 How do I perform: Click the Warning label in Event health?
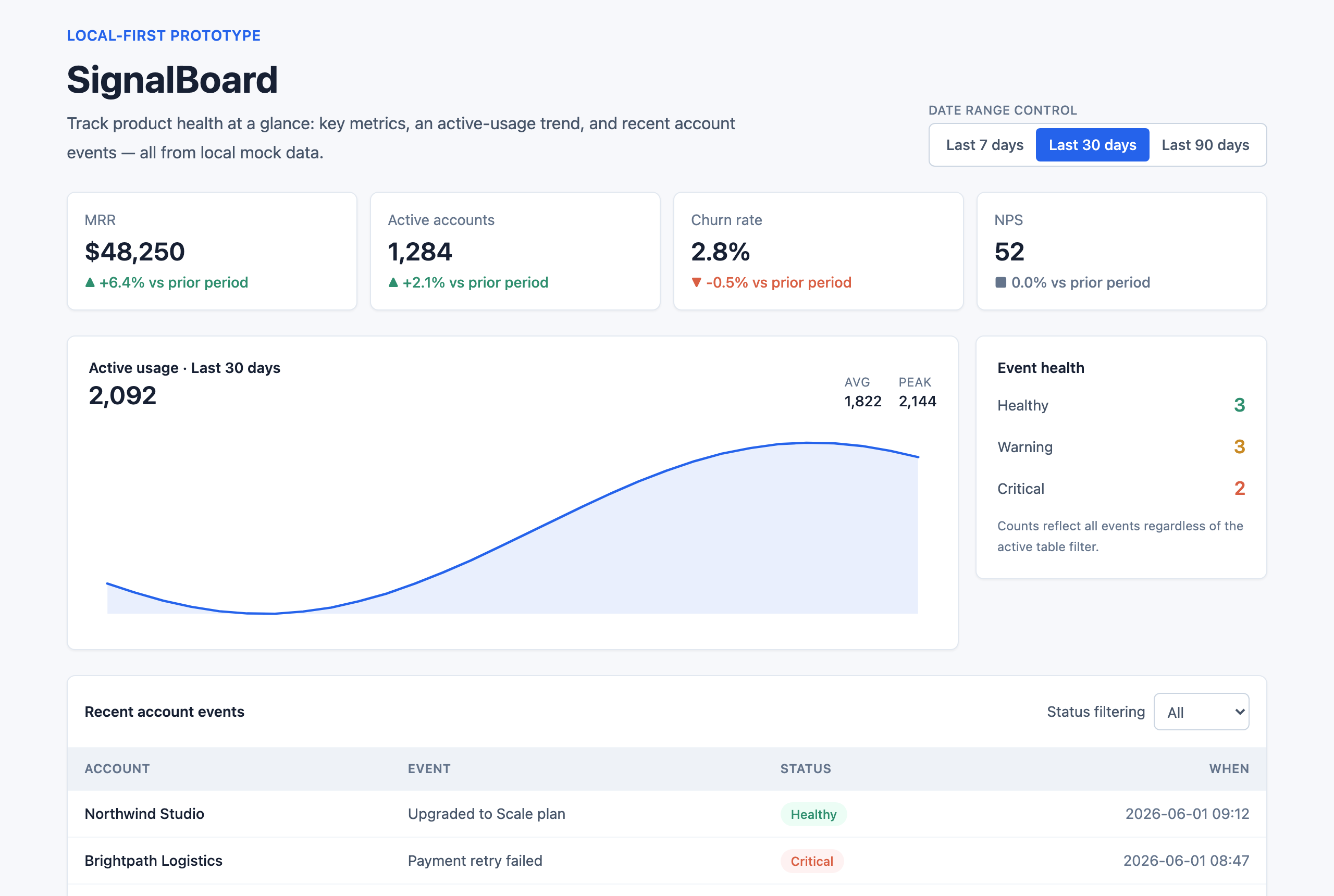click(1025, 447)
